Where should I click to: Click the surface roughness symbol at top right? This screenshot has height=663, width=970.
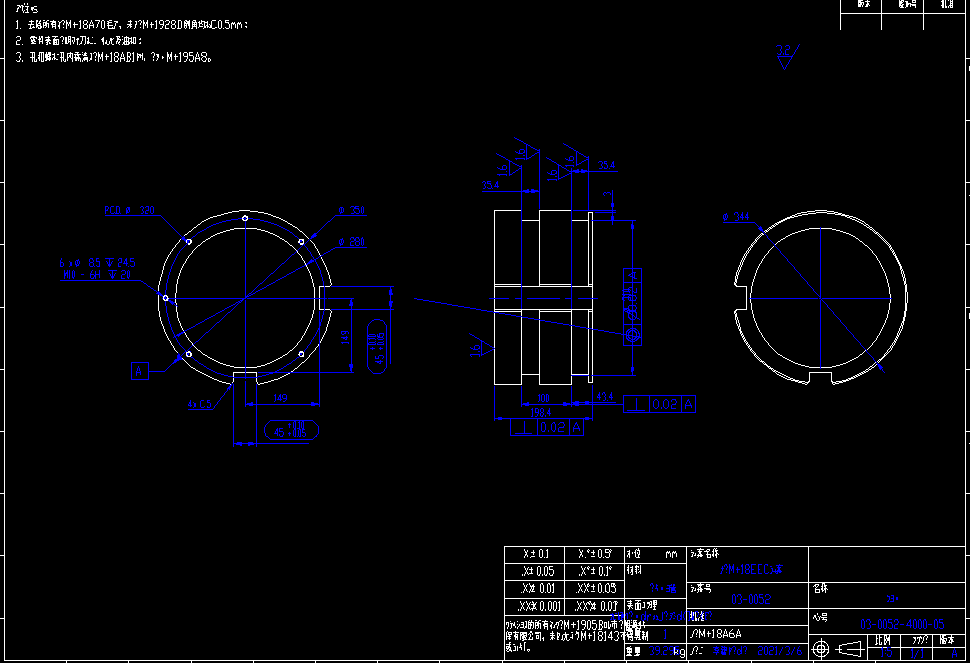tap(785, 55)
